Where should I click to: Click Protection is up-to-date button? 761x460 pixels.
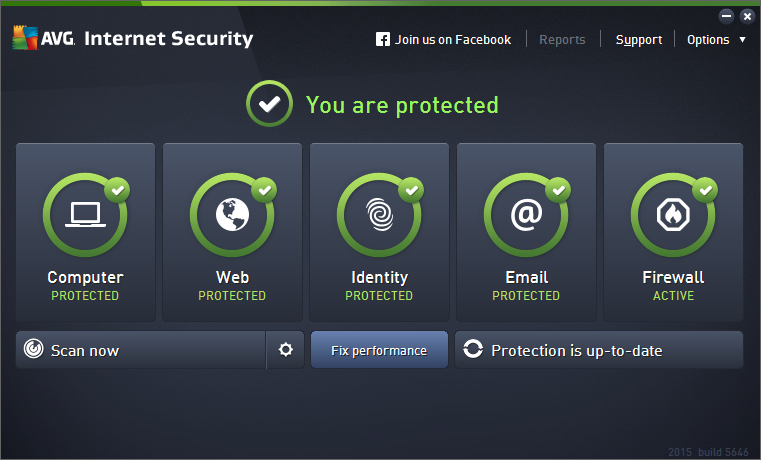pyautogui.click(x=598, y=350)
